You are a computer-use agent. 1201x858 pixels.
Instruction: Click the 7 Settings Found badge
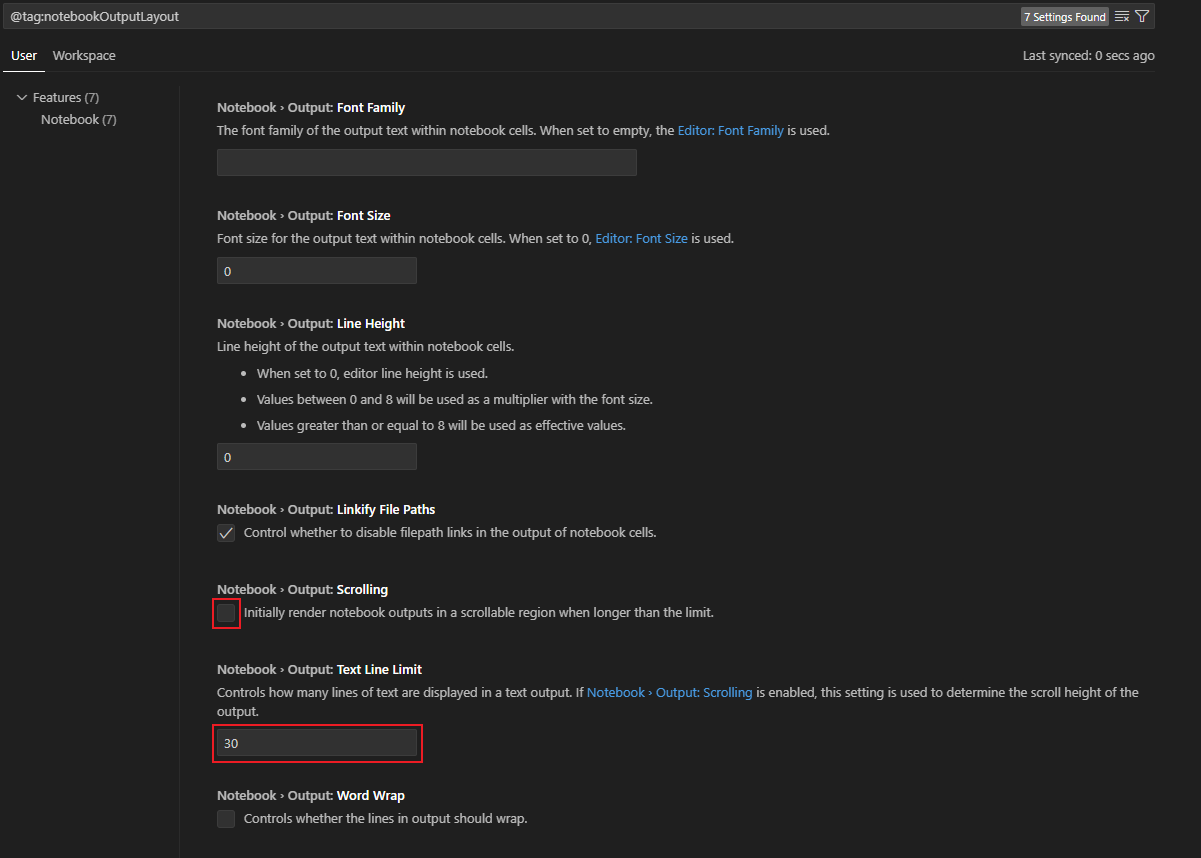[x=1065, y=16]
